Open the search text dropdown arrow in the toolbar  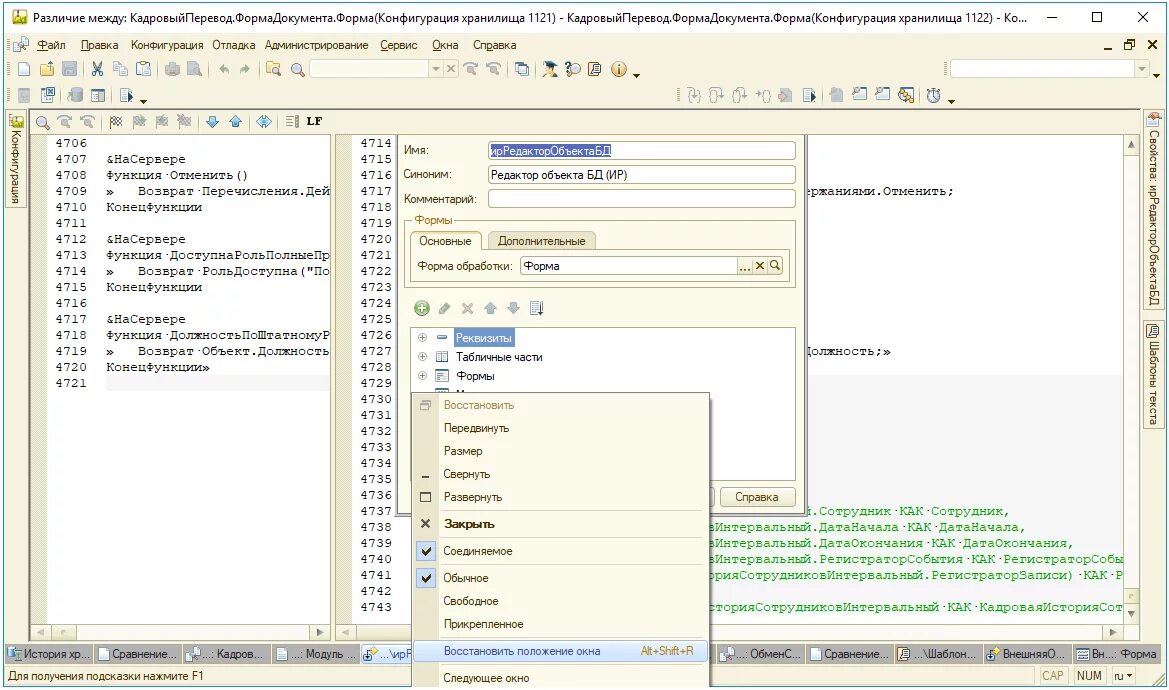435,69
